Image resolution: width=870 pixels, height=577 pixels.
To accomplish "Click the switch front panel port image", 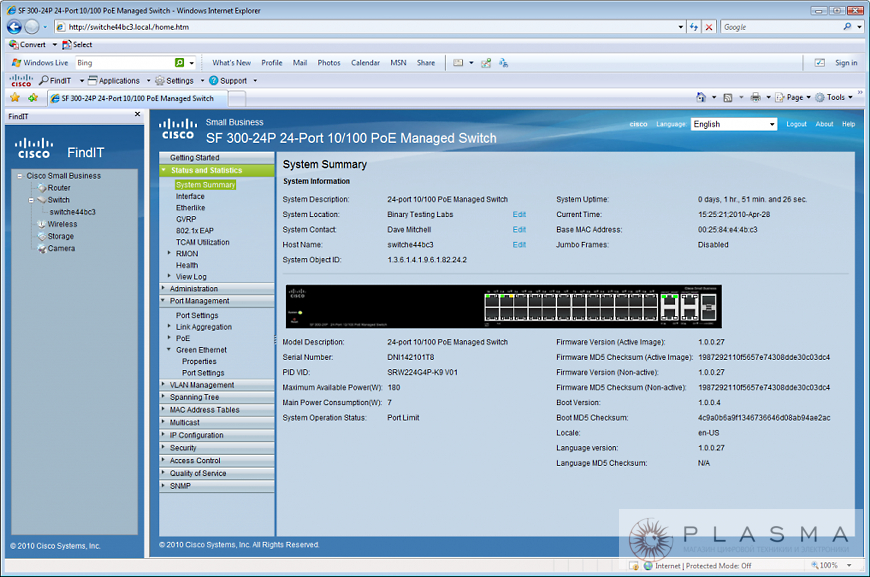I will tap(503, 306).
